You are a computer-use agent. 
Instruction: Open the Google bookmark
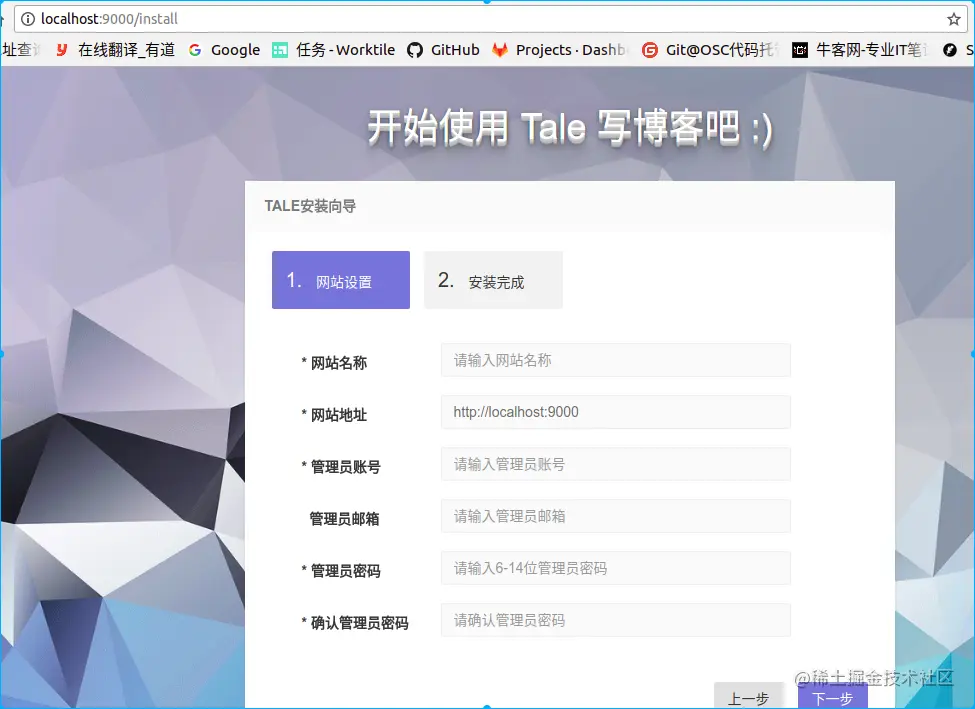[224, 50]
